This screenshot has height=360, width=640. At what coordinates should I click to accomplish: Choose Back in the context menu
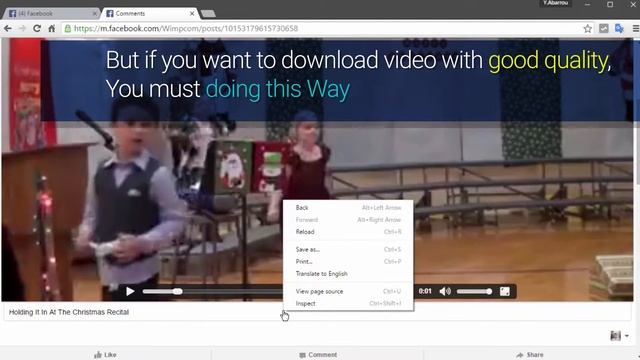pyautogui.click(x=348, y=208)
